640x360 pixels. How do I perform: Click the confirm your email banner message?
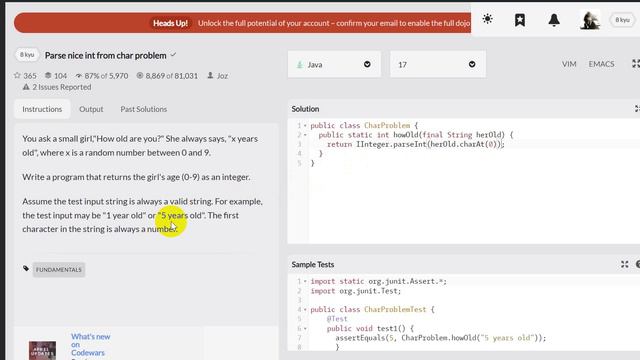pos(334,23)
